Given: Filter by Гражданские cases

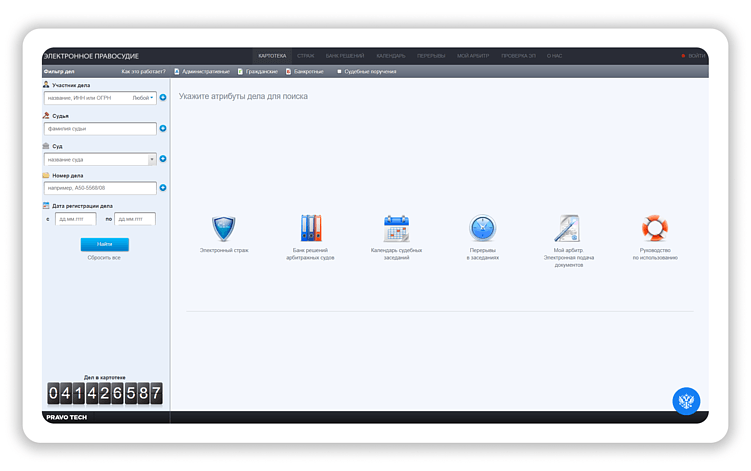Looking at the screenshot, I should [x=258, y=71].
